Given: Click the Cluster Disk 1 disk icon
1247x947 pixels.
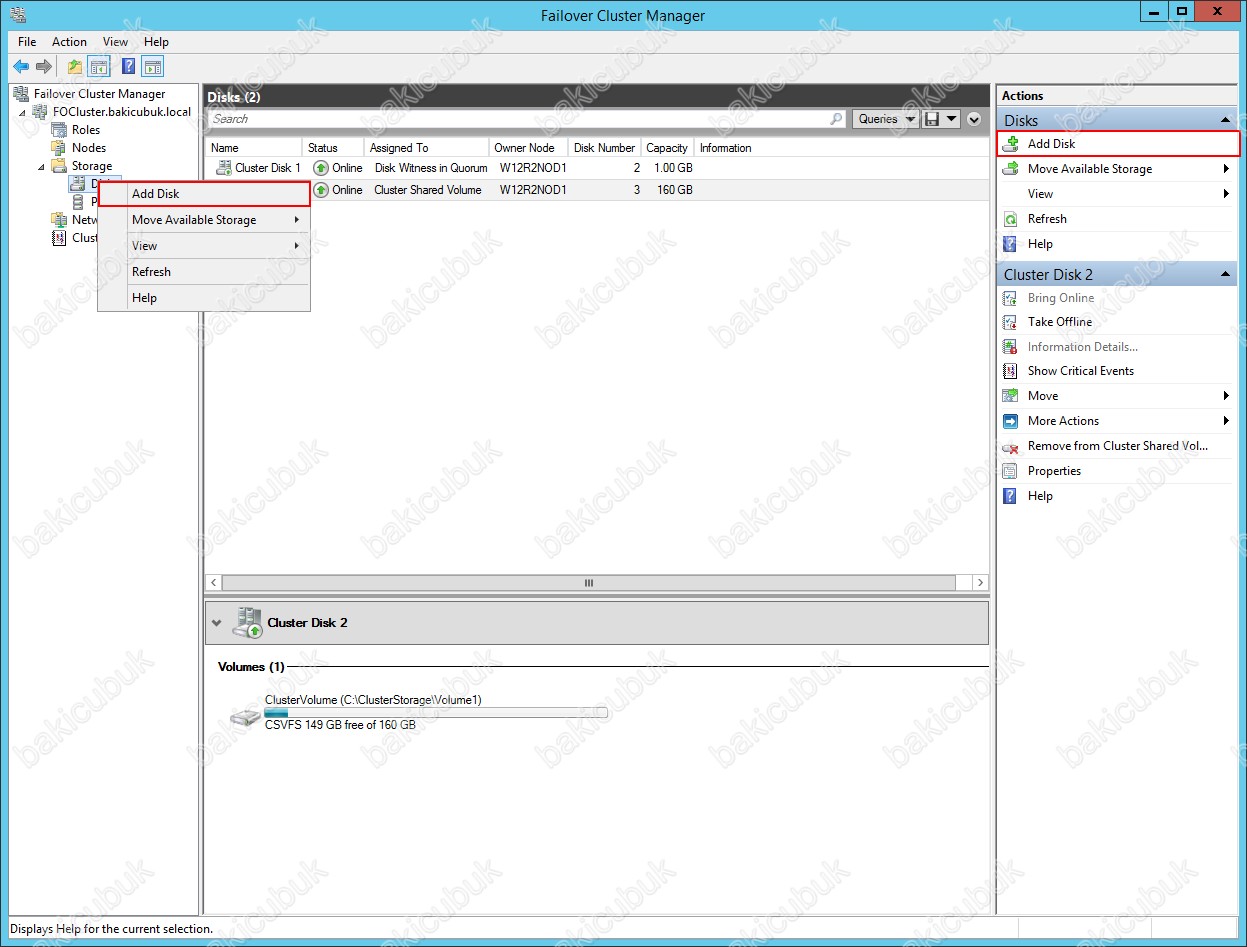Looking at the screenshot, I should click(x=224, y=168).
